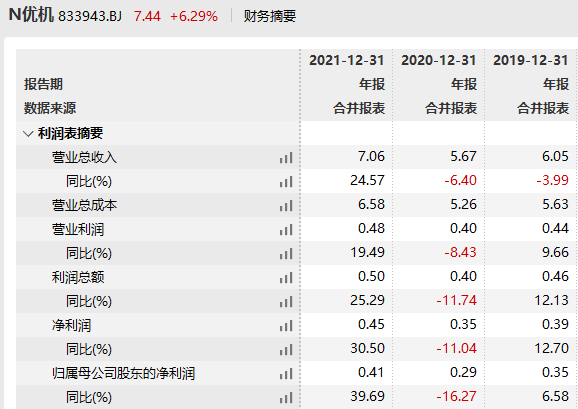Collapse the 利润表摘要 section chevron
The height and width of the screenshot is (409, 578).
(x=28, y=133)
